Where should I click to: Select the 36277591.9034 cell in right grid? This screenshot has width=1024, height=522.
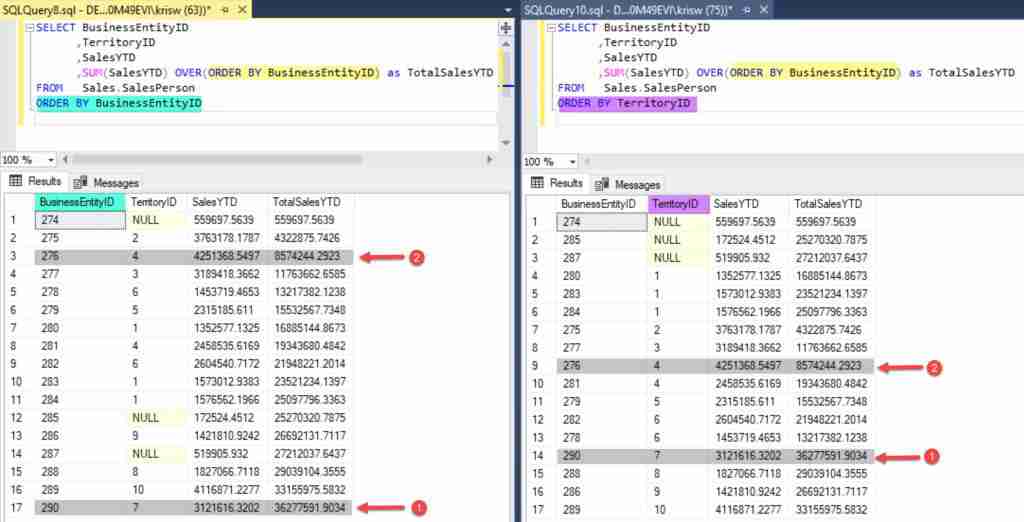tap(832, 457)
